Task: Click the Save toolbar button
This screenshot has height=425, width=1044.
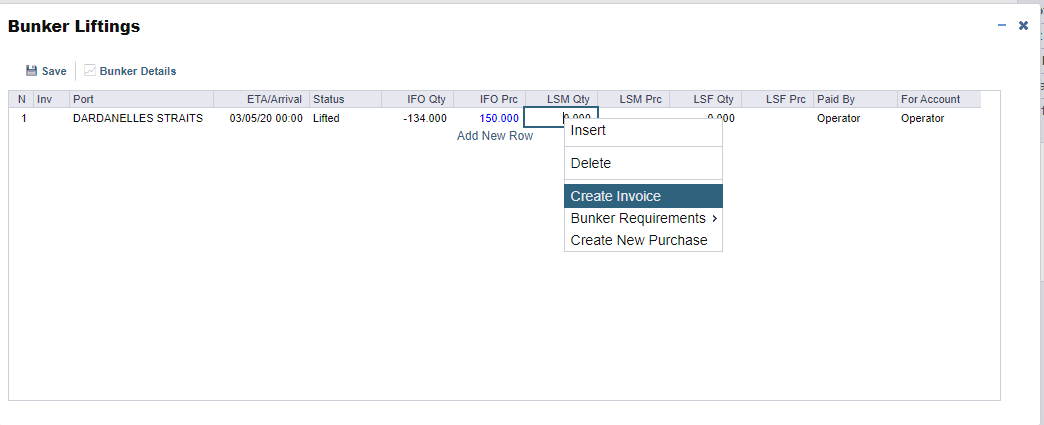Action: (x=53, y=71)
